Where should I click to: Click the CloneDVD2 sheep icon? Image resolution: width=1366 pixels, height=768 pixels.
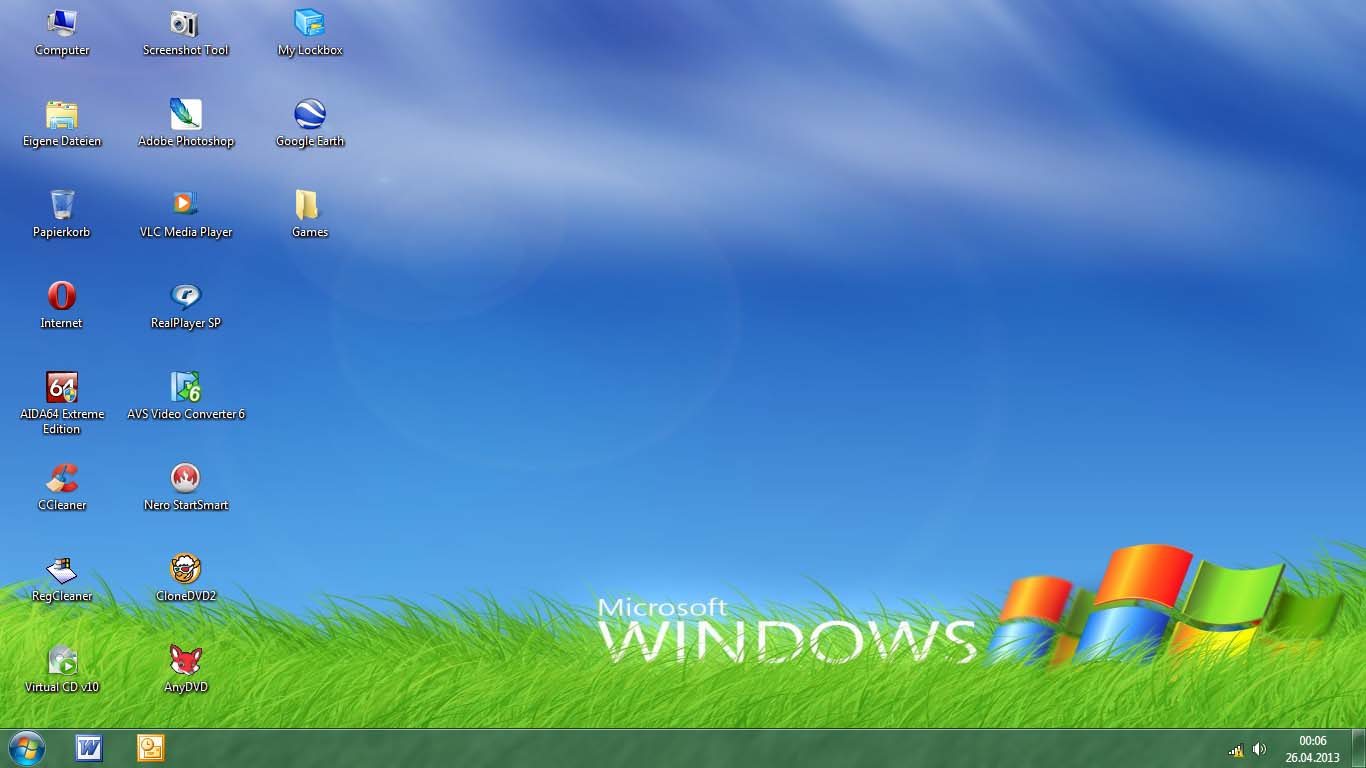tap(185, 569)
